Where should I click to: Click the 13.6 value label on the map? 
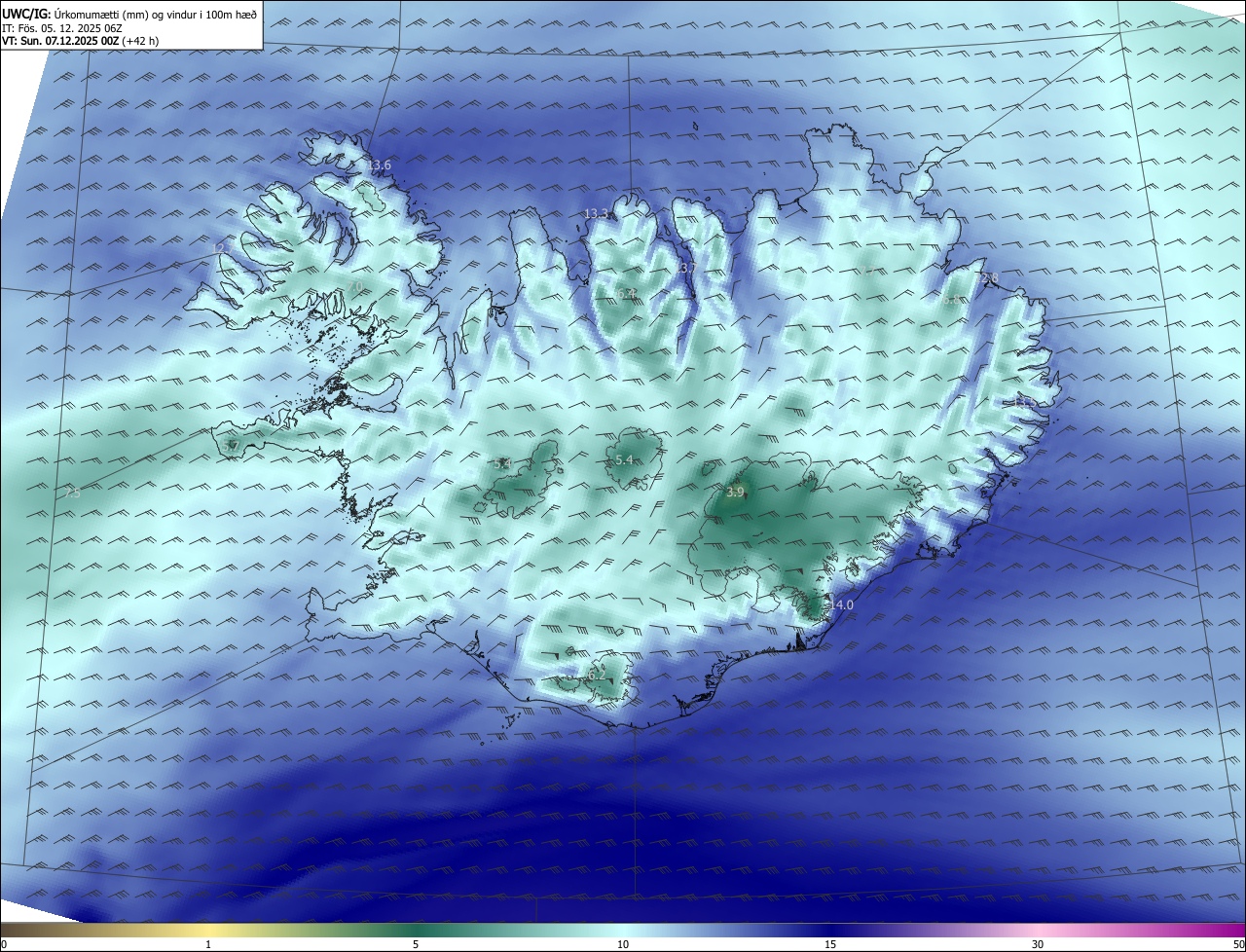[x=379, y=165]
